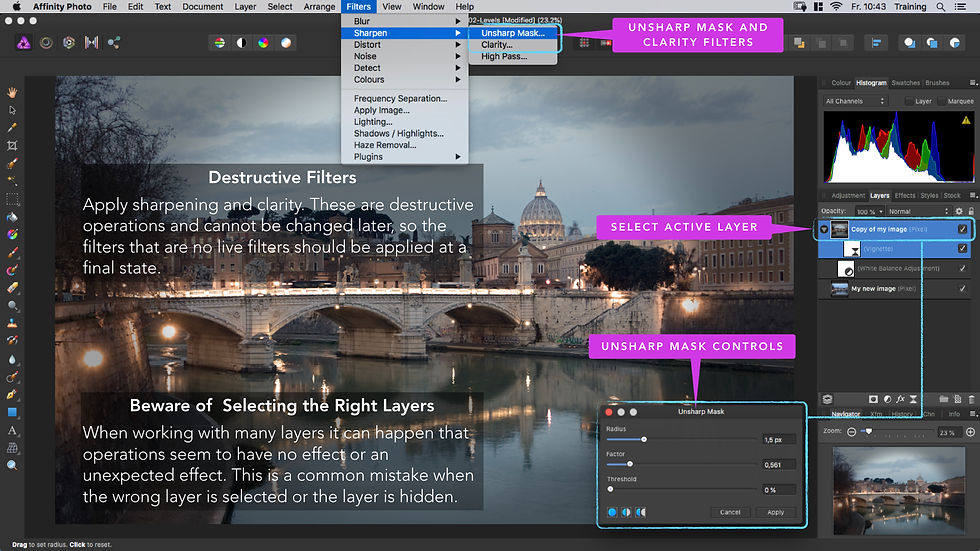980x551 pixels.
Task: Choose Clarity… from Sharpen submenu
Action: click(x=512, y=45)
